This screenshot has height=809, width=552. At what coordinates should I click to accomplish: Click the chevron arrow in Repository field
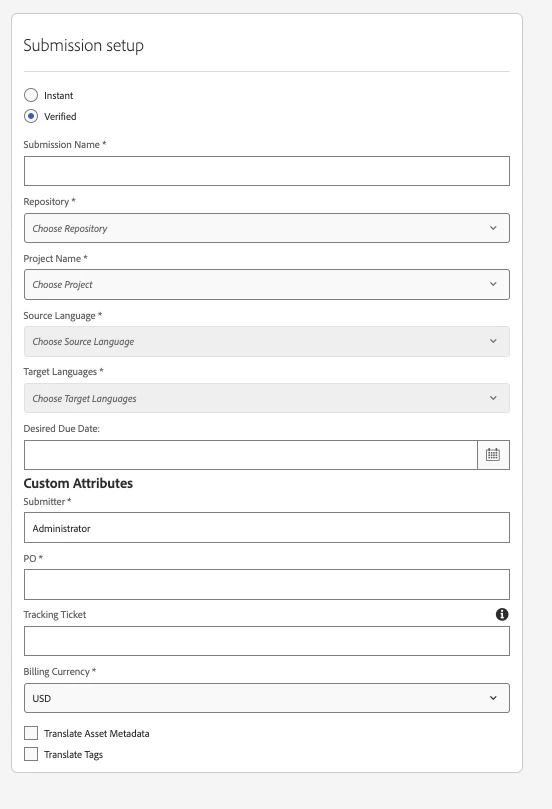coord(493,228)
